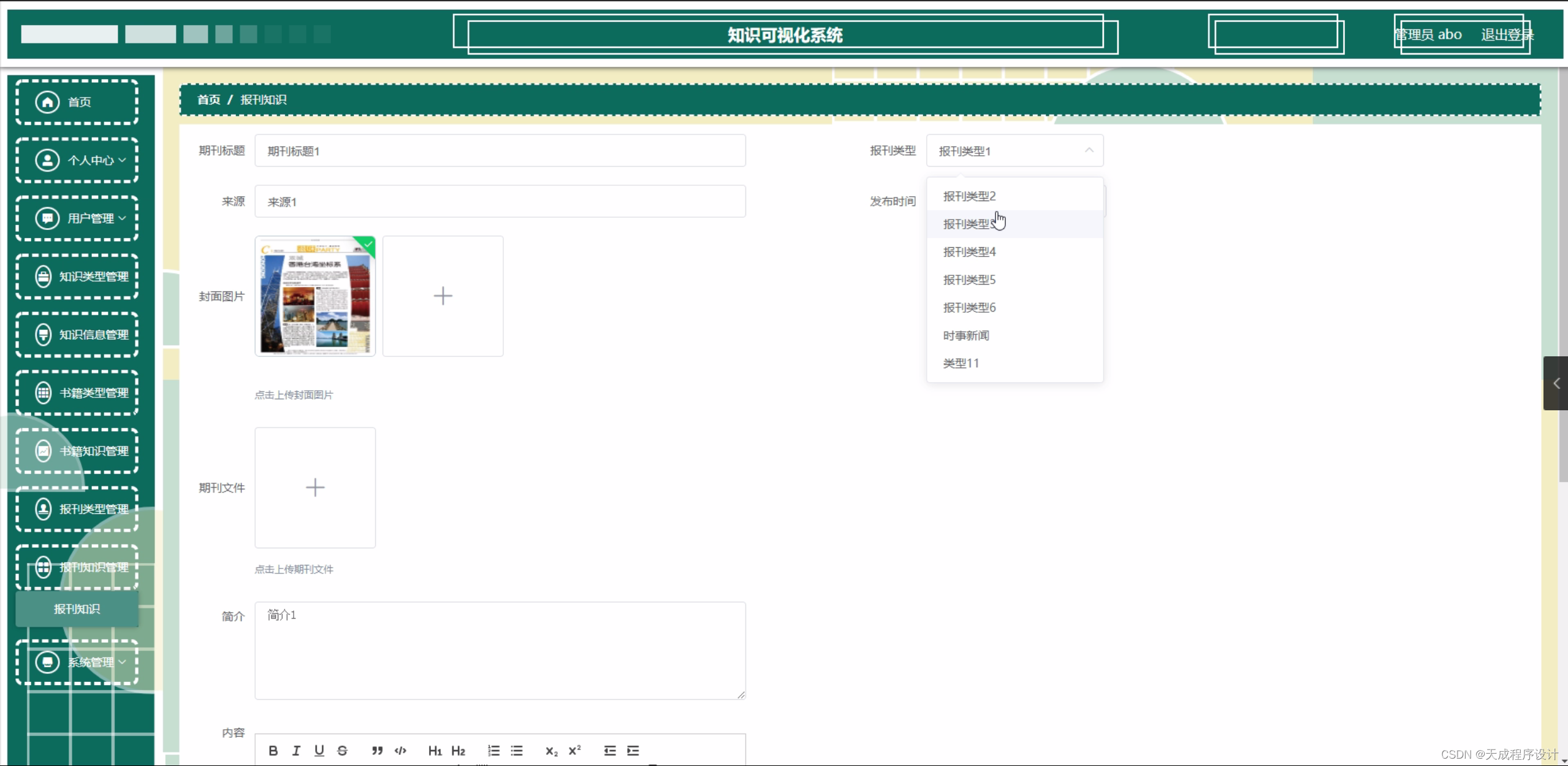Apply superscript formatting

click(x=574, y=751)
